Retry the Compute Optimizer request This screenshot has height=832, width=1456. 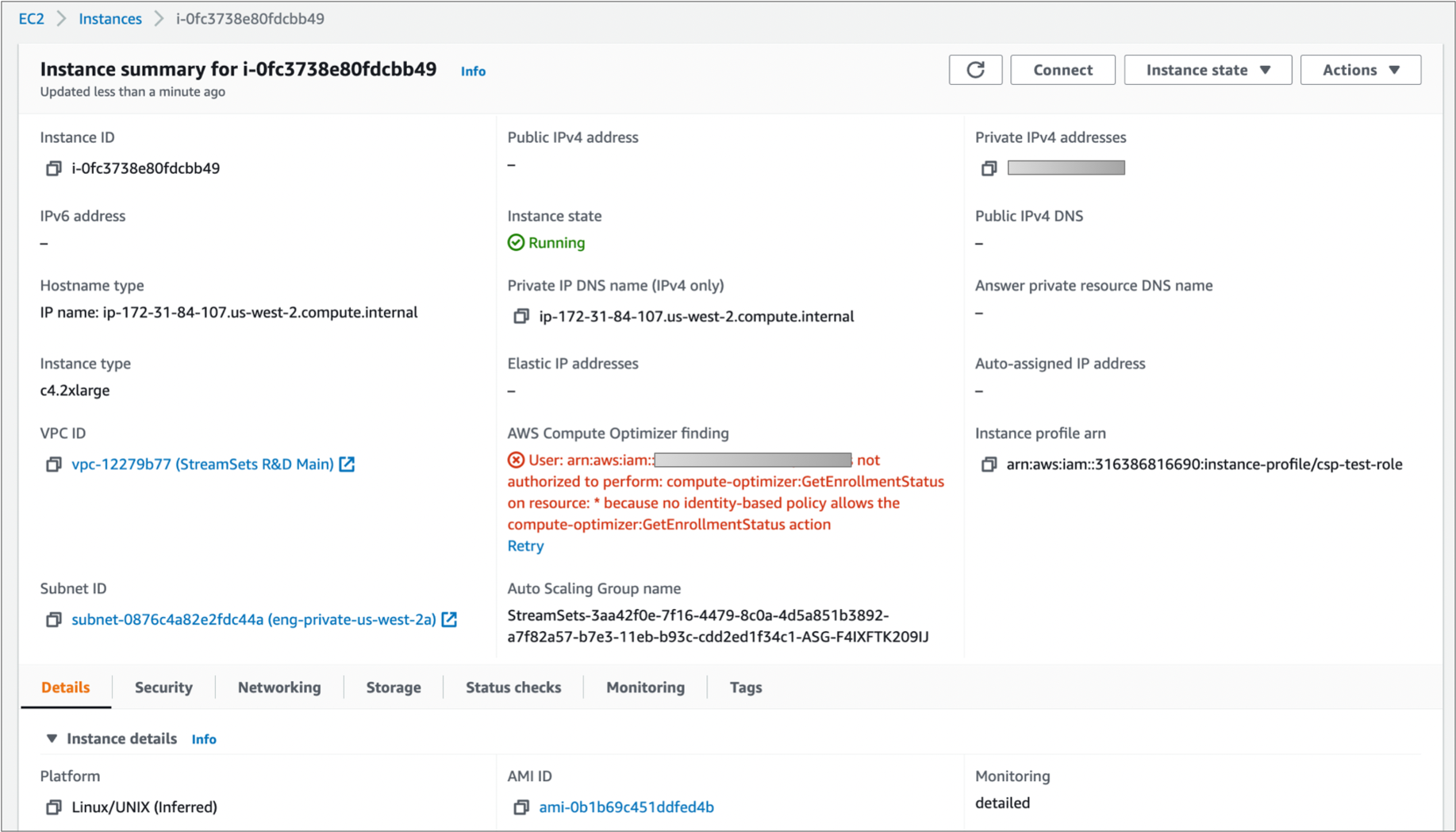tap(524, 545)
